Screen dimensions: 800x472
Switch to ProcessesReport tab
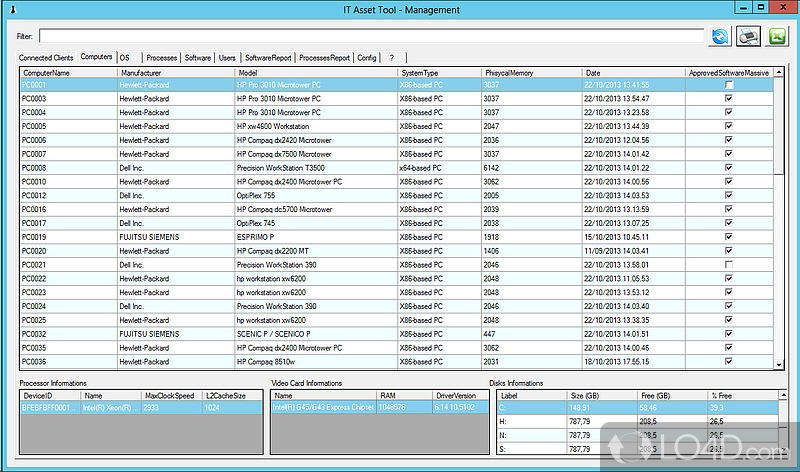324,58
